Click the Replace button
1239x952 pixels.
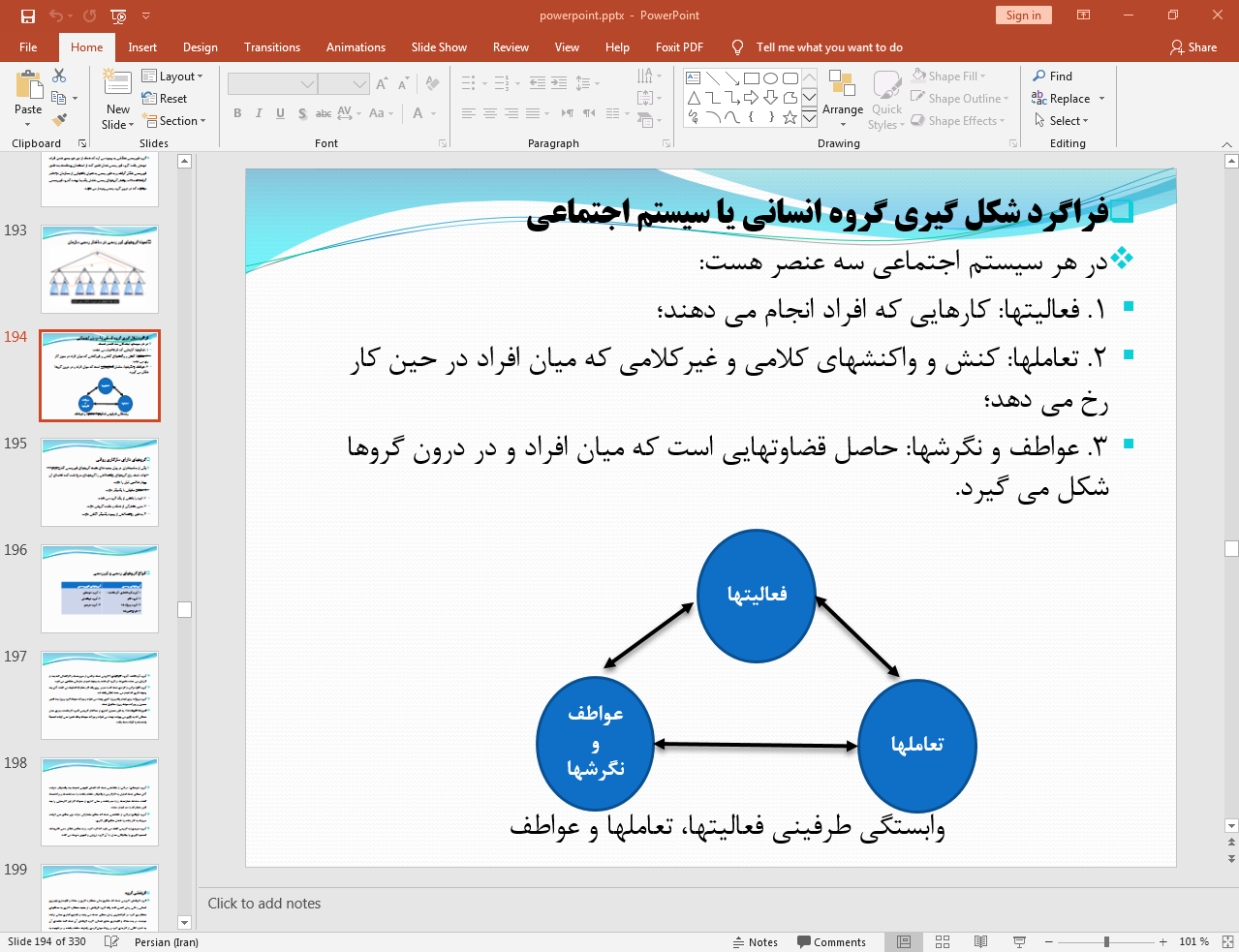(1068, 98)
